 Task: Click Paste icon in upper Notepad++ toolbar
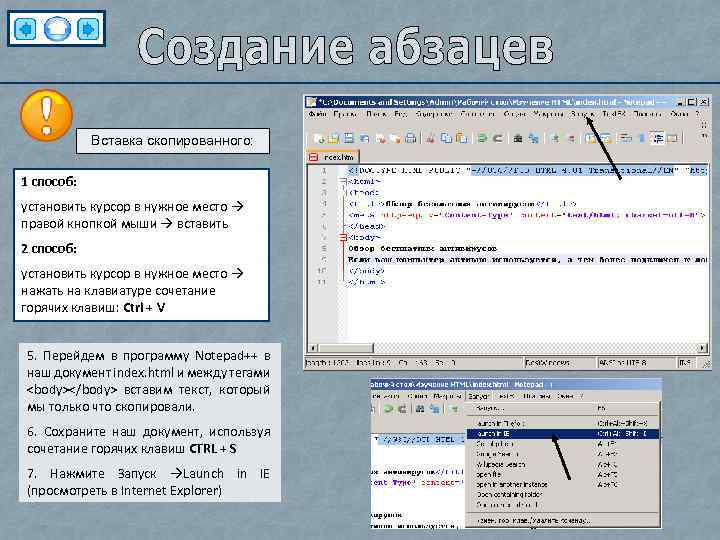coord(461,138)
